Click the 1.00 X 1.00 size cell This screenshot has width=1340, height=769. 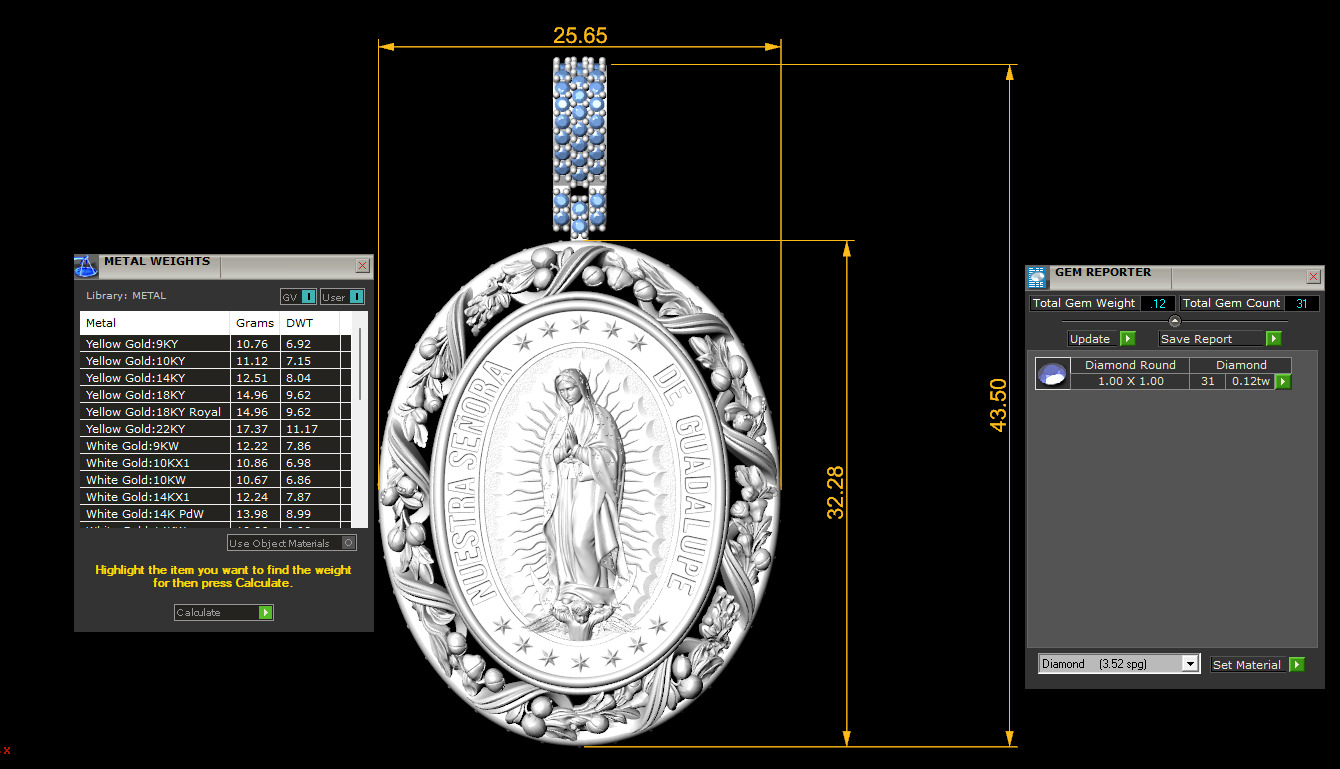[x=1130, y=381]
